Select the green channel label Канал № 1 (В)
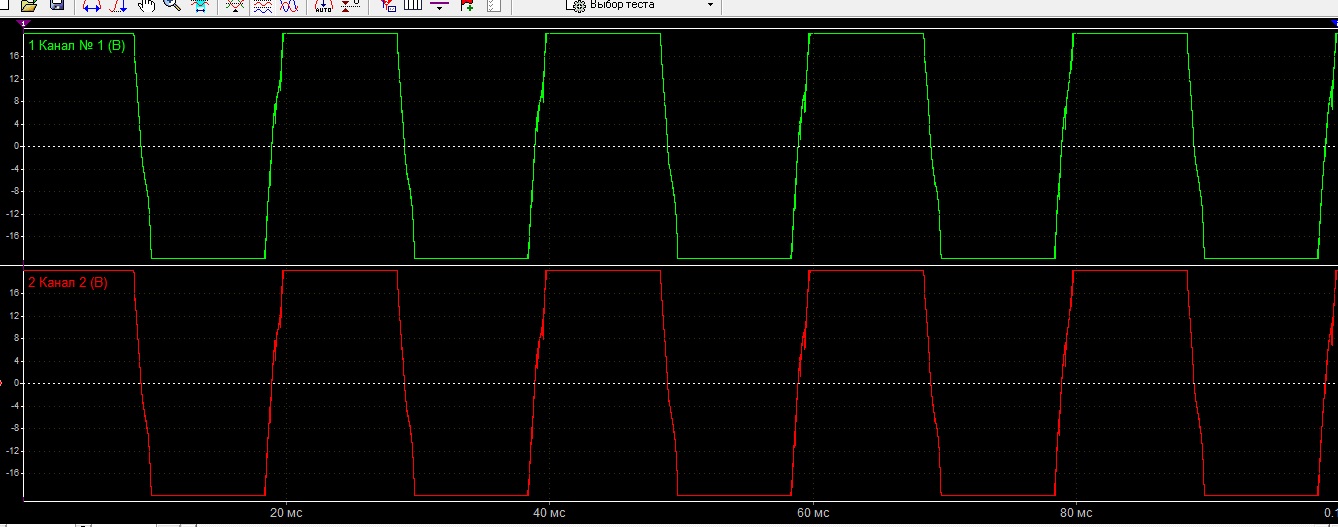Image resolution: width=1338 pixels, height=527 pixels. (x=76, y=46)
